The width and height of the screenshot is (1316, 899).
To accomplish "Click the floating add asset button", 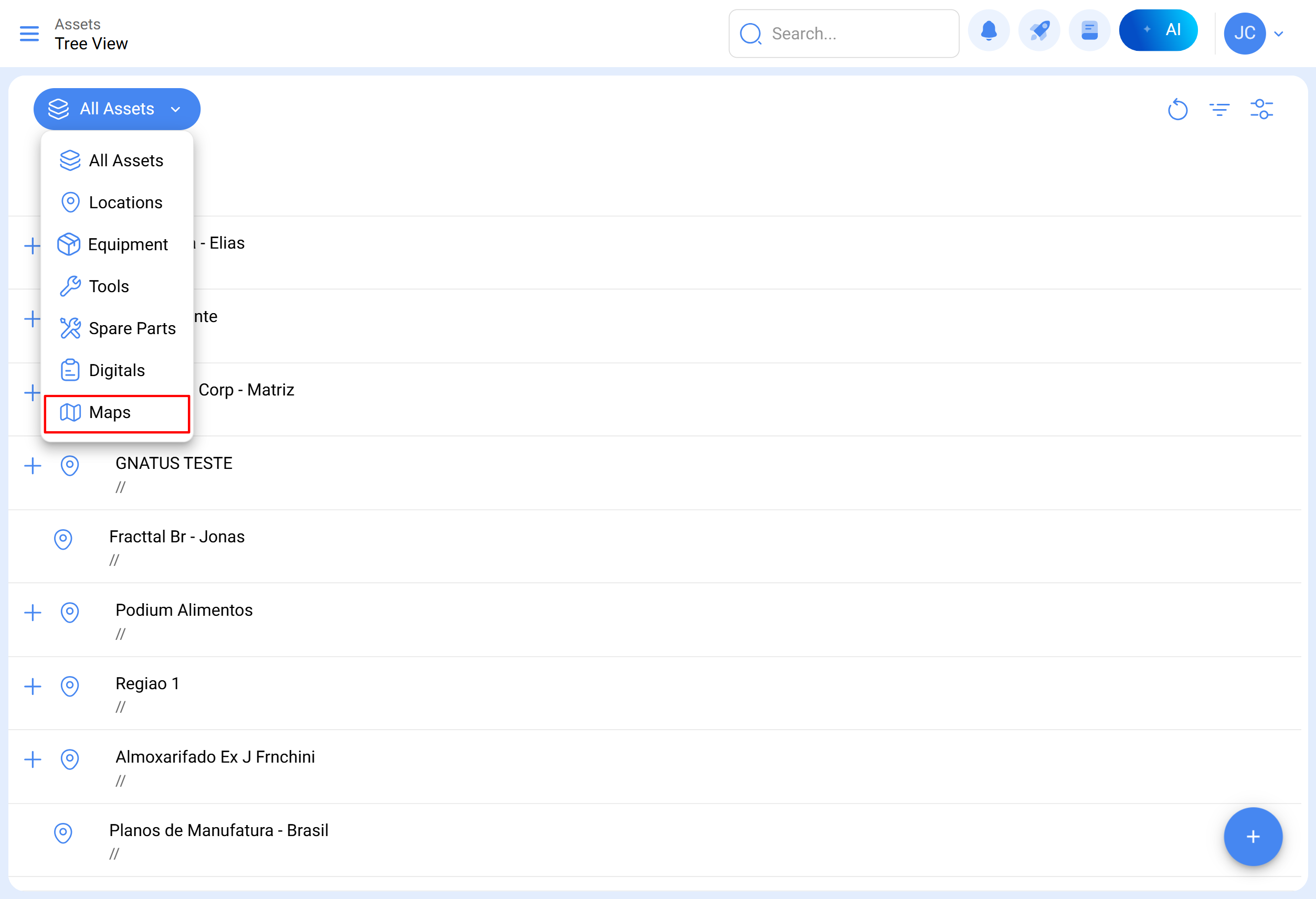I will (1253, 836).
